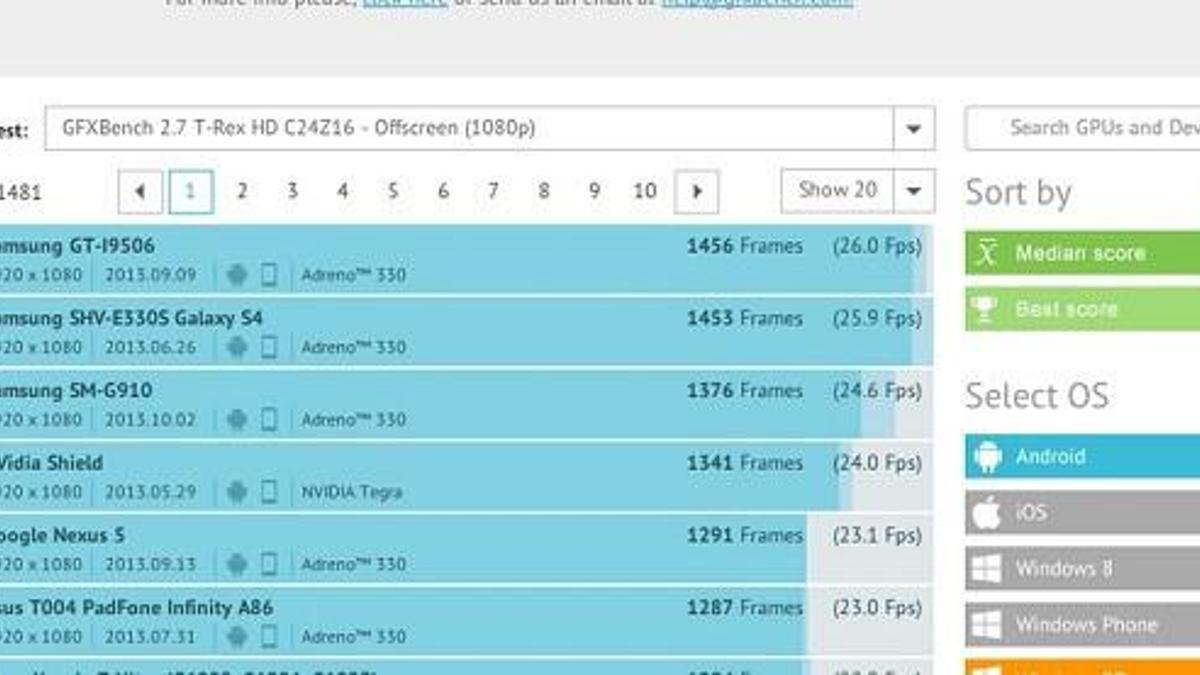The height and width of the screenshot is (675, 1200).
Task: Click the (23.1 Fps) value
Action: click(x=877, y=535)
